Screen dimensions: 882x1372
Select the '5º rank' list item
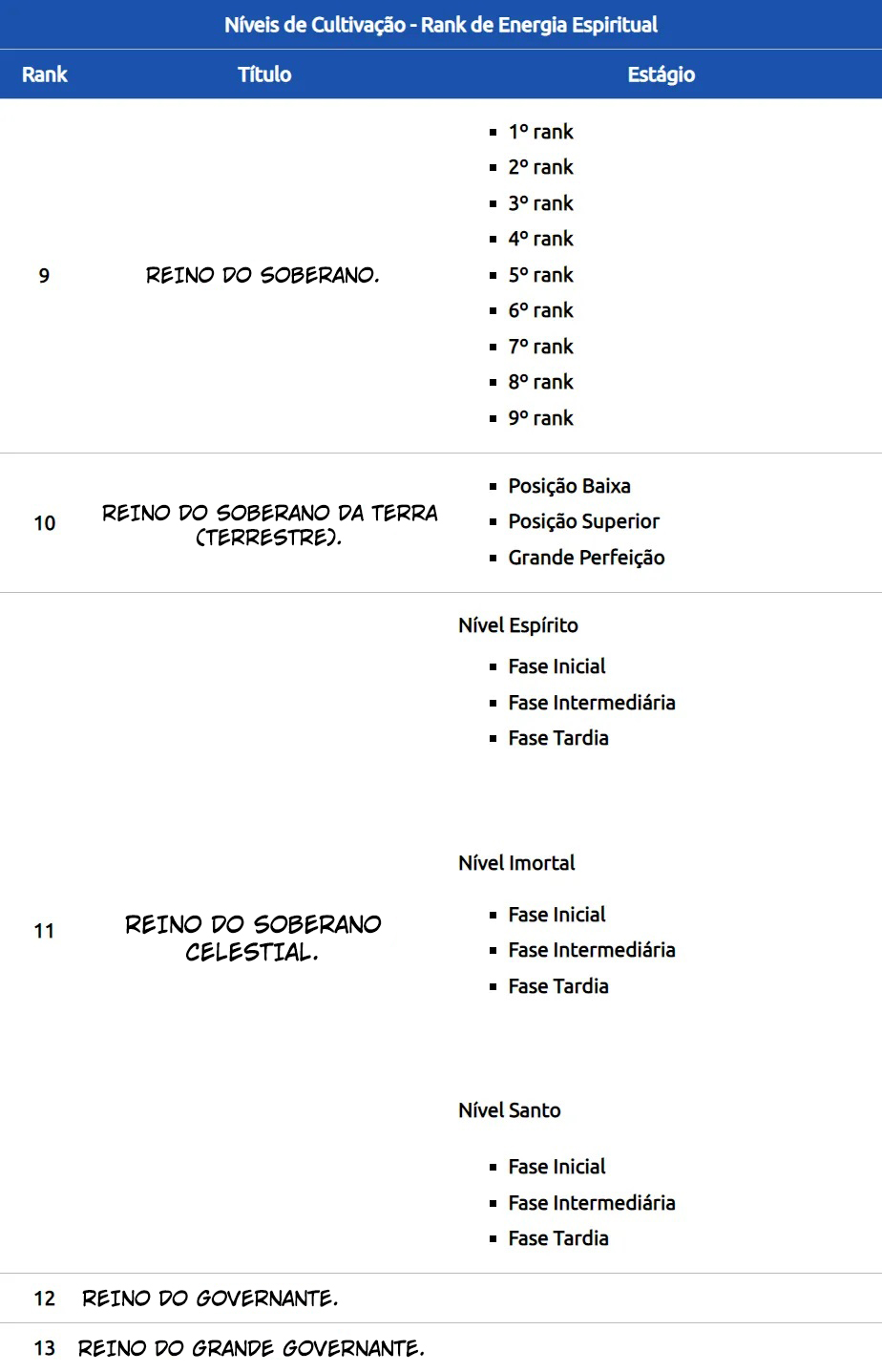tap(540, 275)
